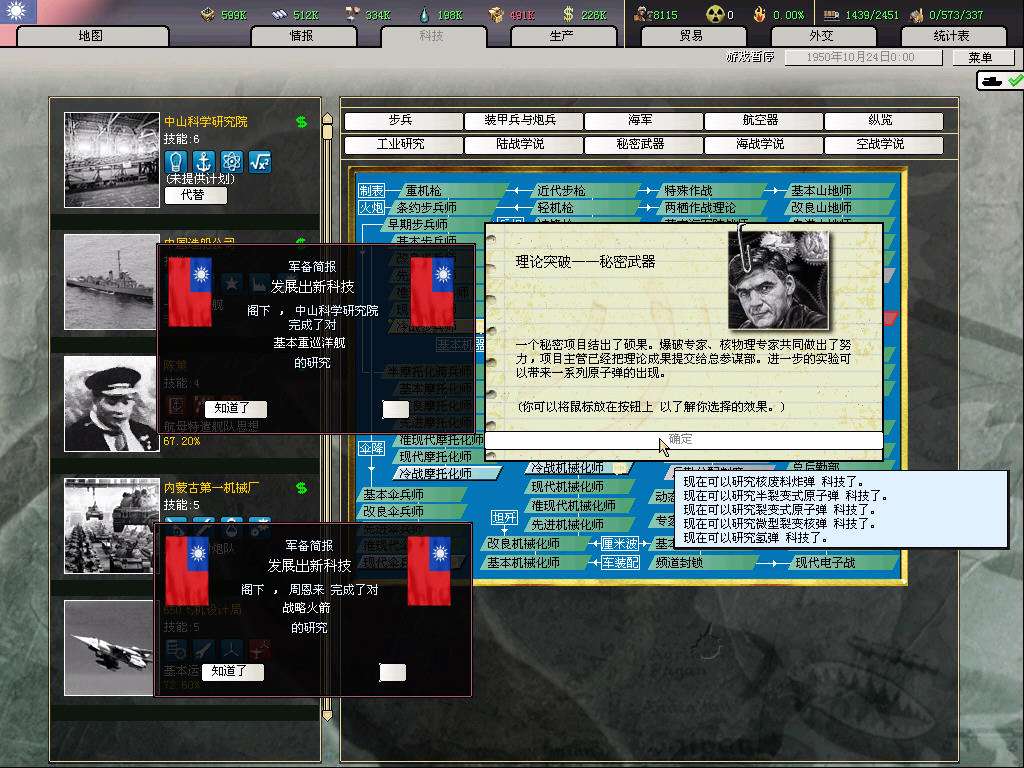Click the tank icon with green checkmark

pyautogui.click(x=1000, y=81)
